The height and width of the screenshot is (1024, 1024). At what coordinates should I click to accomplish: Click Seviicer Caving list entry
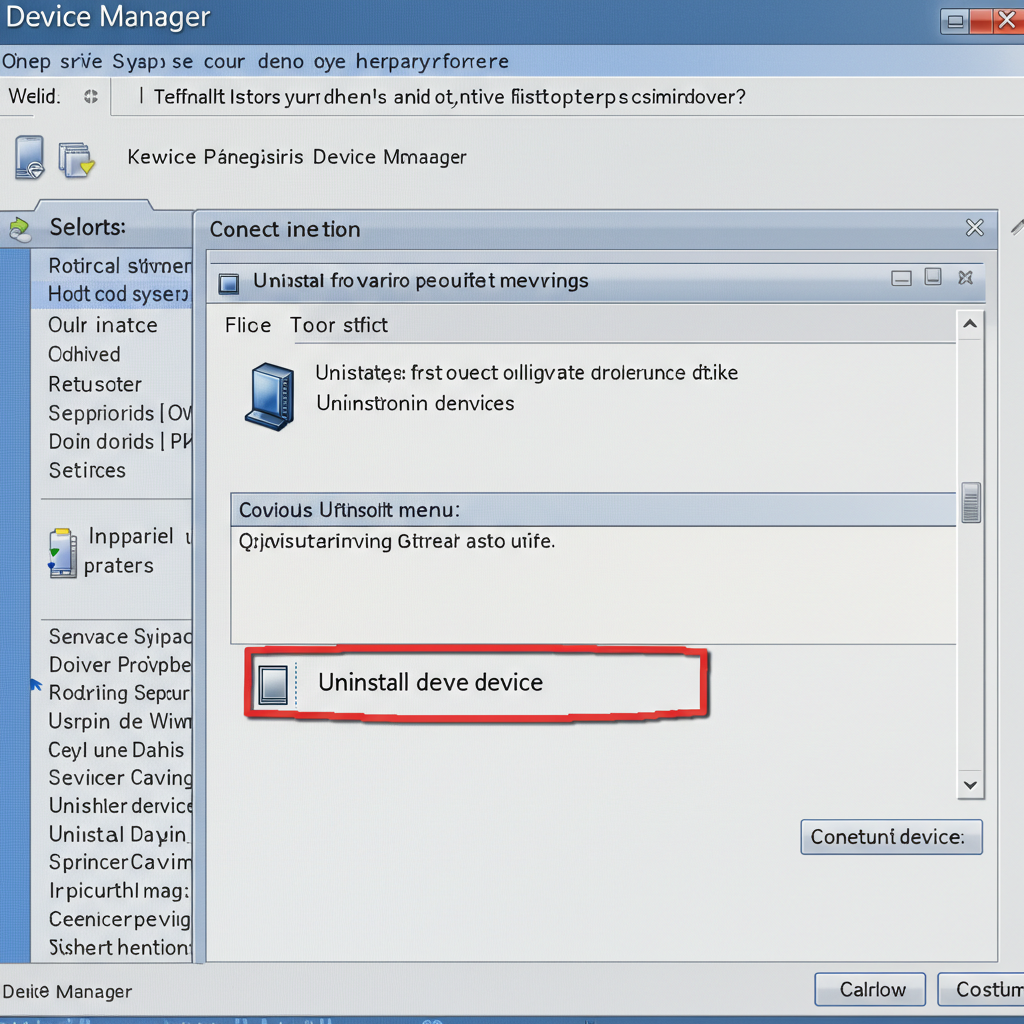point(120,777)
